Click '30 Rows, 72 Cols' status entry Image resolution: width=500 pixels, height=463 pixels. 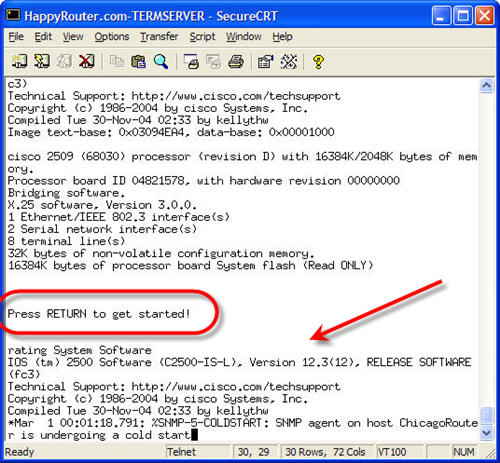pyautogui.click(x=325, y=452)
